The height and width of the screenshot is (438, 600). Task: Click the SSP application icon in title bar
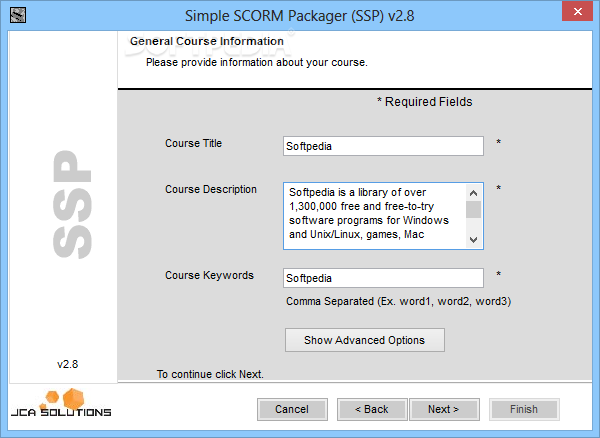(18, 15)
